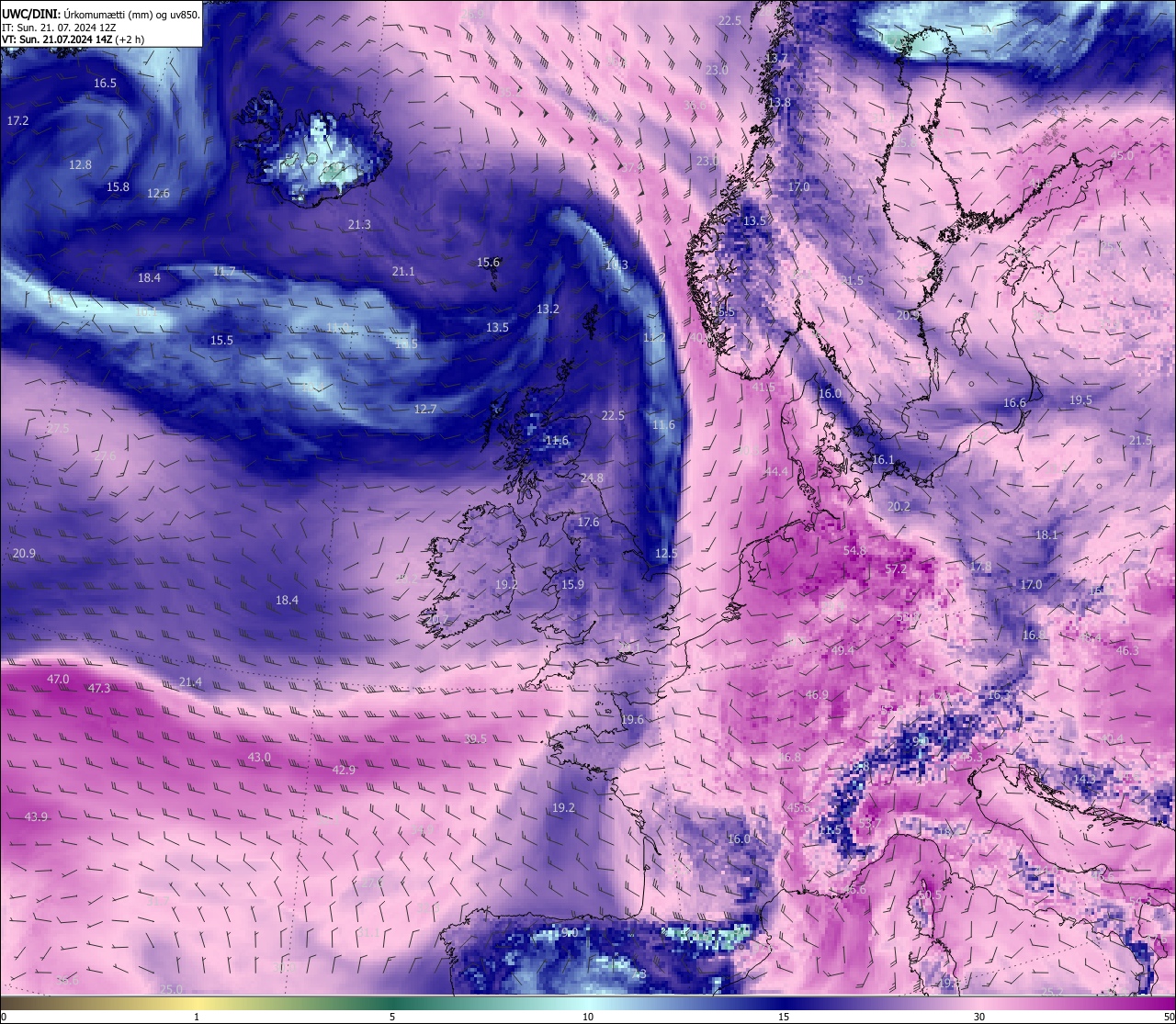Click the 47.0 value label
The image size is (1176, 1024).
coord(58,680)
